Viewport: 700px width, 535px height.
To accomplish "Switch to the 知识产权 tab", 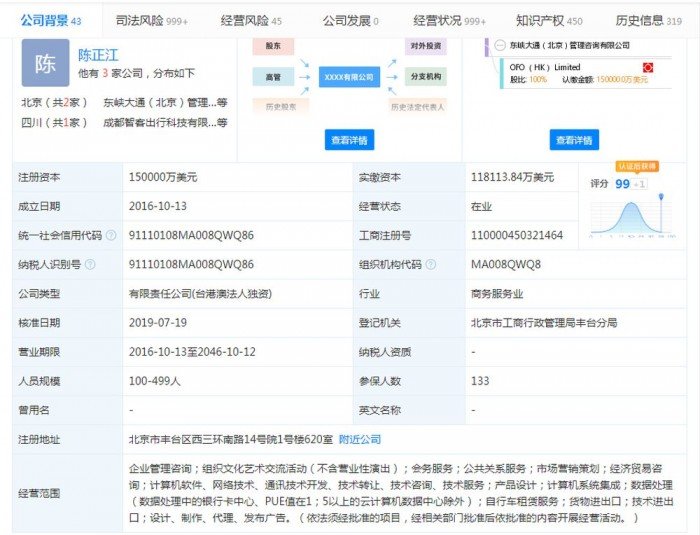I will [549, 21].
